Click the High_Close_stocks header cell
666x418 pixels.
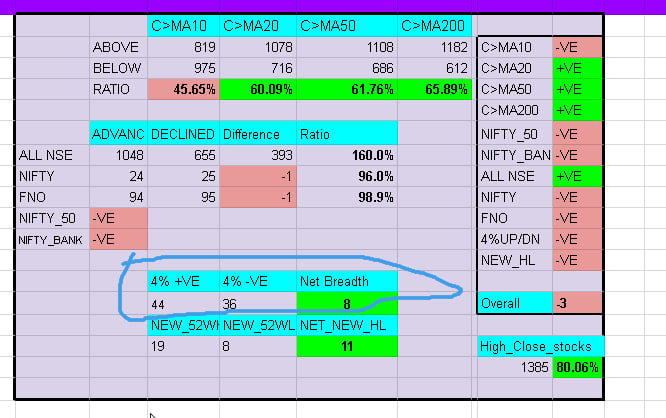(540, 346)
